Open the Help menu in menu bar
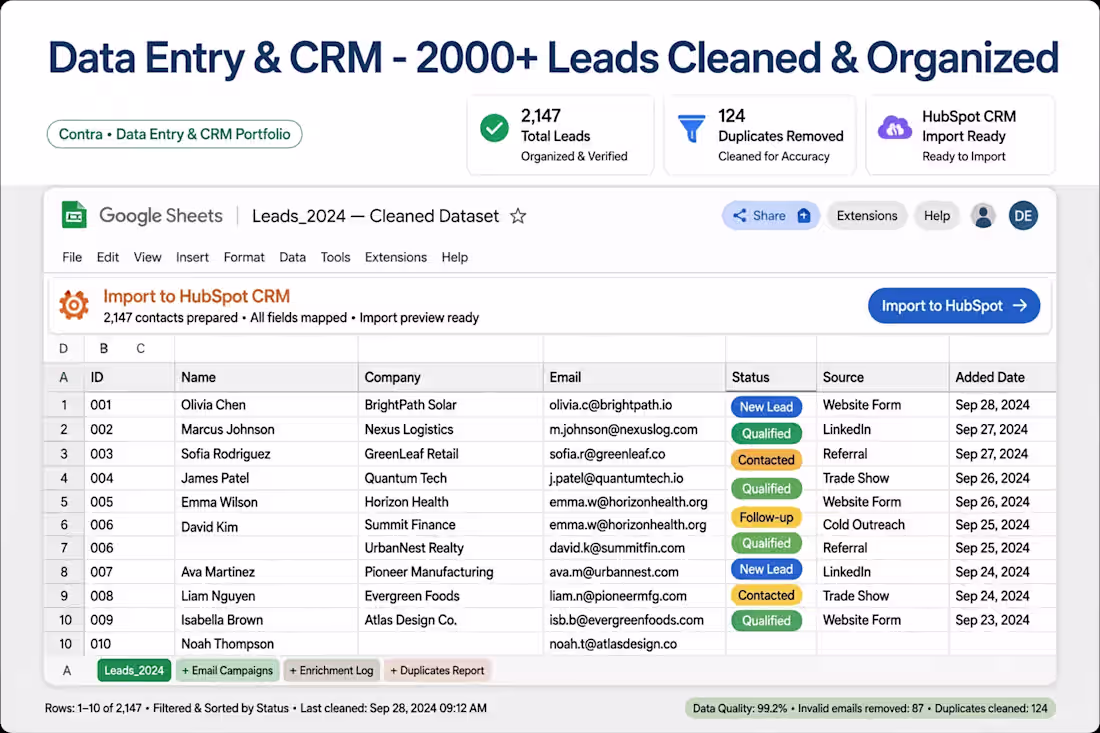Image resolution: width=1100 pixels, height=733 pixels. click(455, 257)
